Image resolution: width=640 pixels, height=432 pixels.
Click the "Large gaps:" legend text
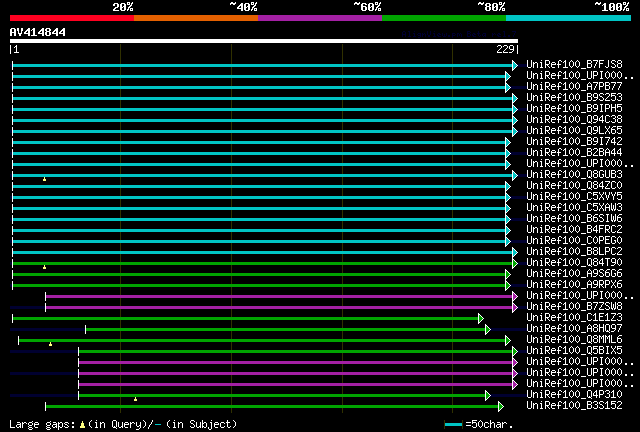[42, 425]
